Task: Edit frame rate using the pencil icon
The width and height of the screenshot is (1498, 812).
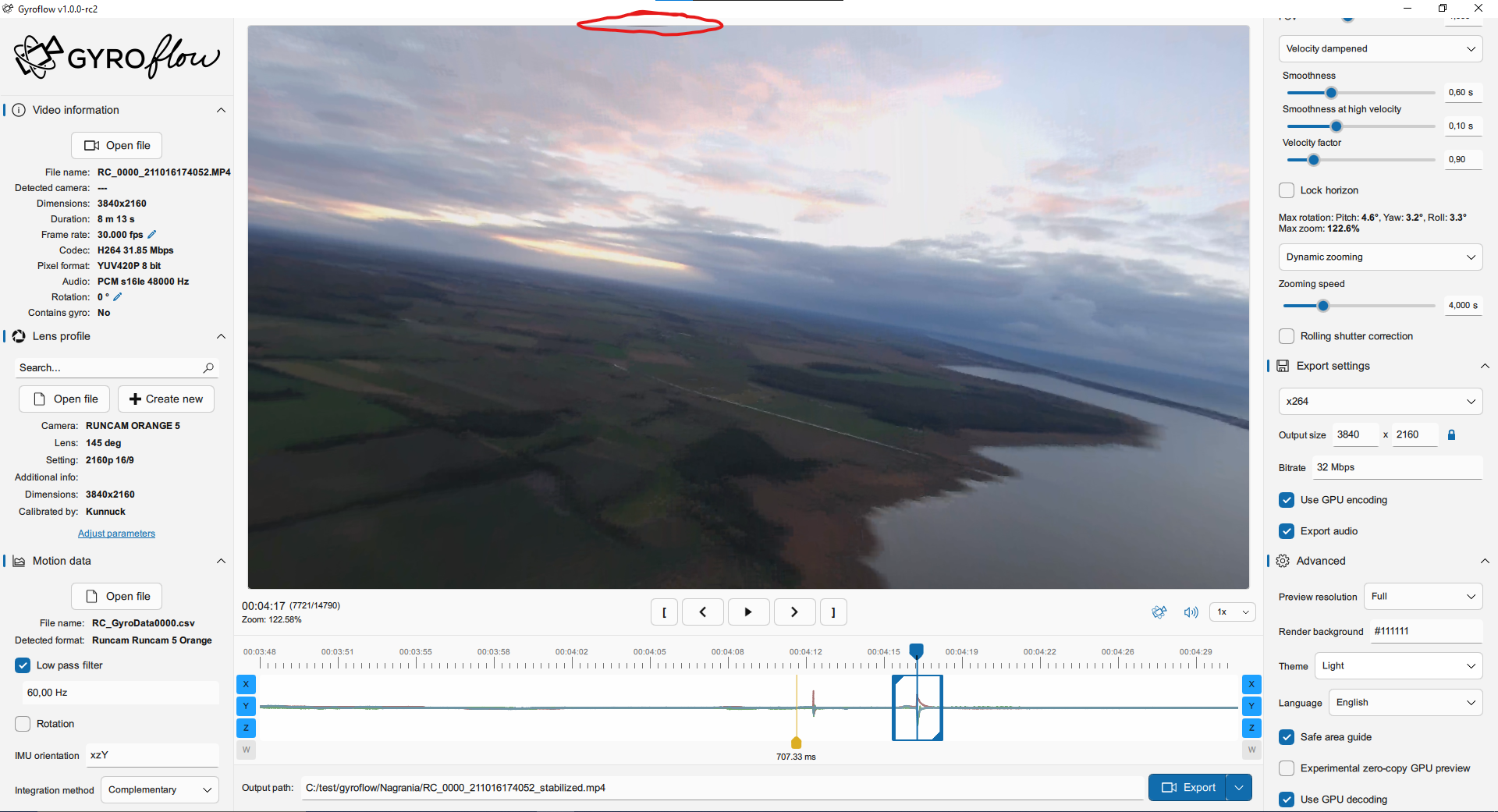Action: (x=151, y=234)
